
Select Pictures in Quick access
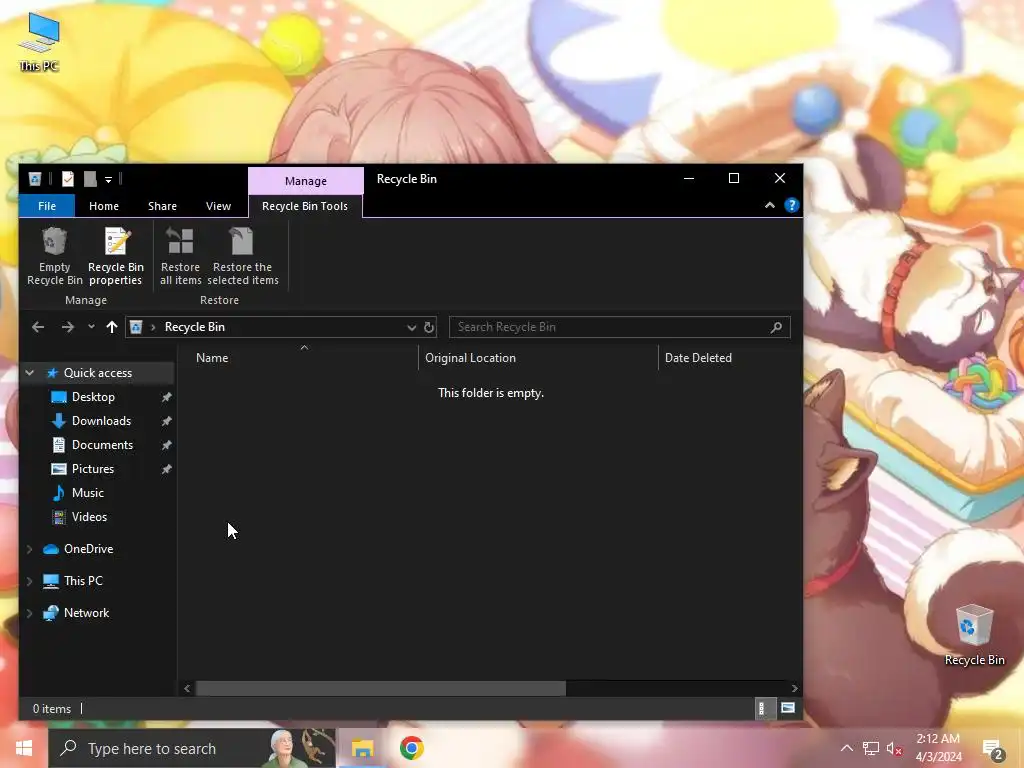93,469
